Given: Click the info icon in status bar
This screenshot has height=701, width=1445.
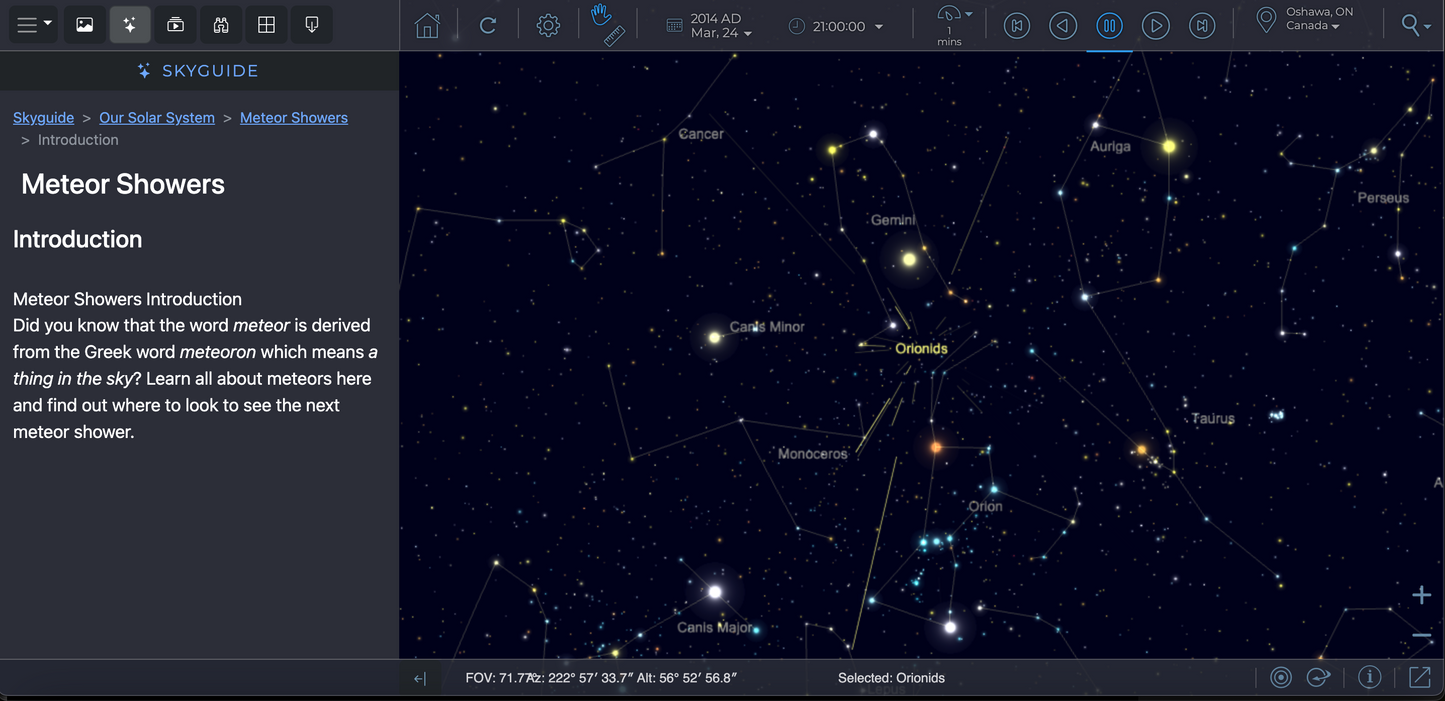Looking at the screenshot, I should (1369, 677).
